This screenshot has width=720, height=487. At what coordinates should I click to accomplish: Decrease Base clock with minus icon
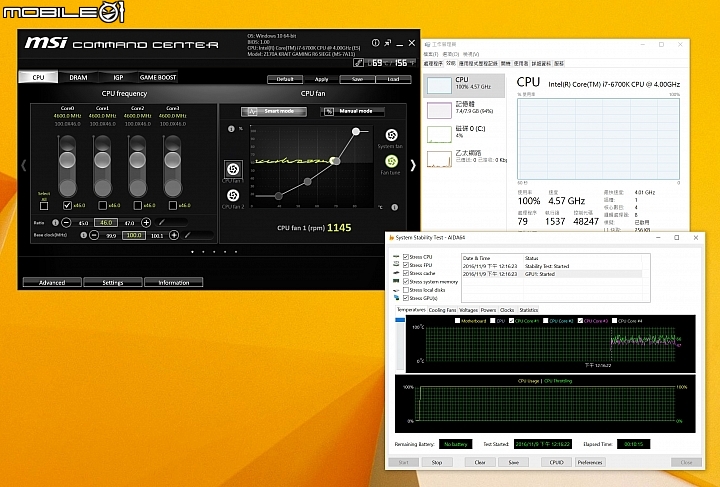[x=94, y=235]
